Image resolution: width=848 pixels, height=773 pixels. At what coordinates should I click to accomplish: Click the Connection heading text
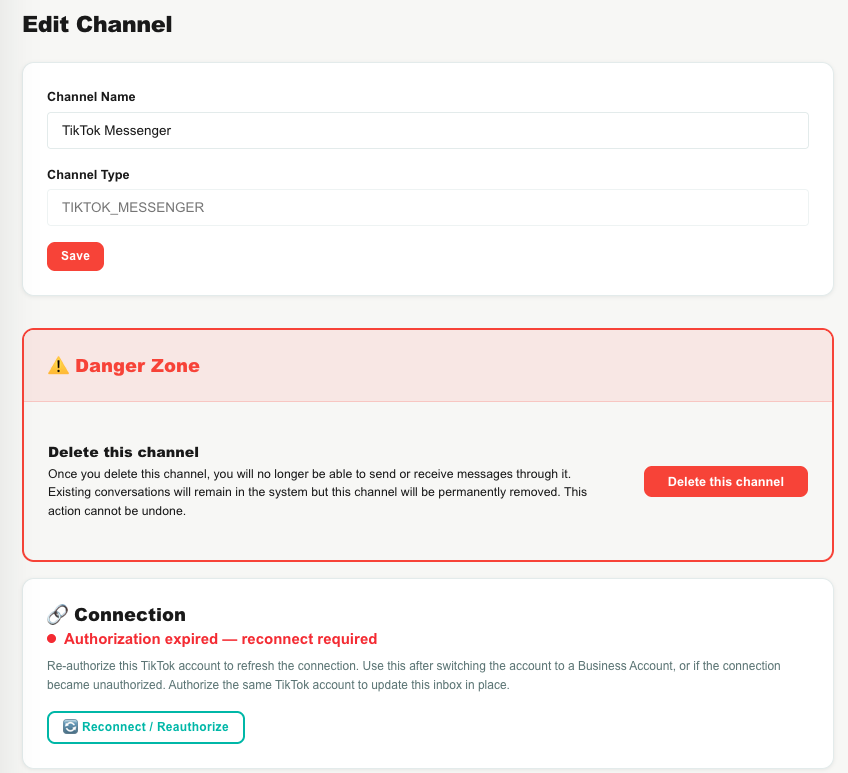click(130, 615)
